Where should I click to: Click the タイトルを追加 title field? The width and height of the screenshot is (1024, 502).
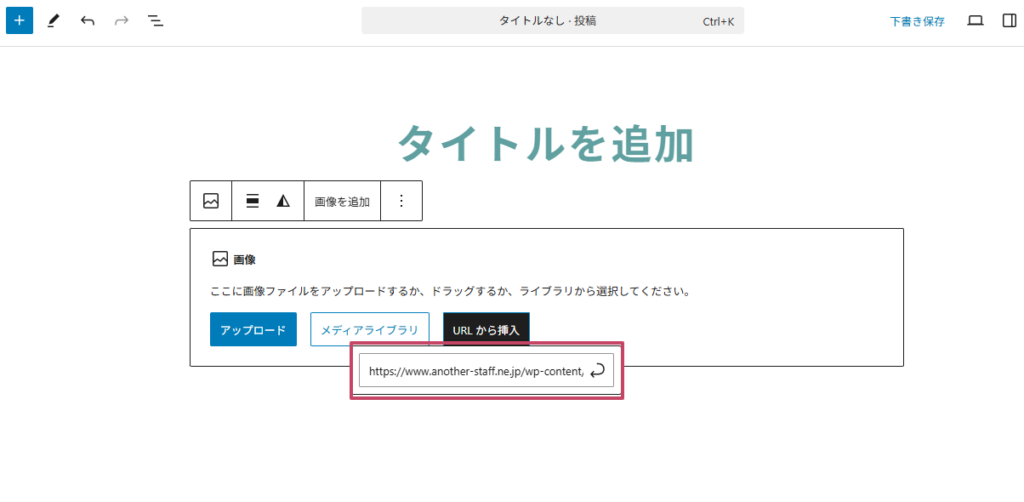click(546, 144)
